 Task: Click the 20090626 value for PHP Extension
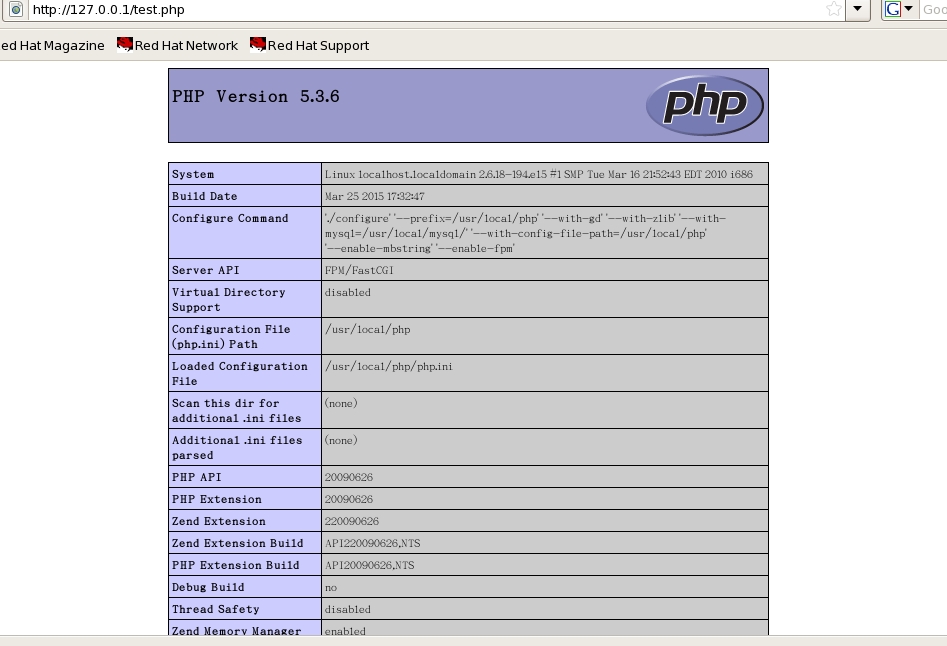coord(348,499)
